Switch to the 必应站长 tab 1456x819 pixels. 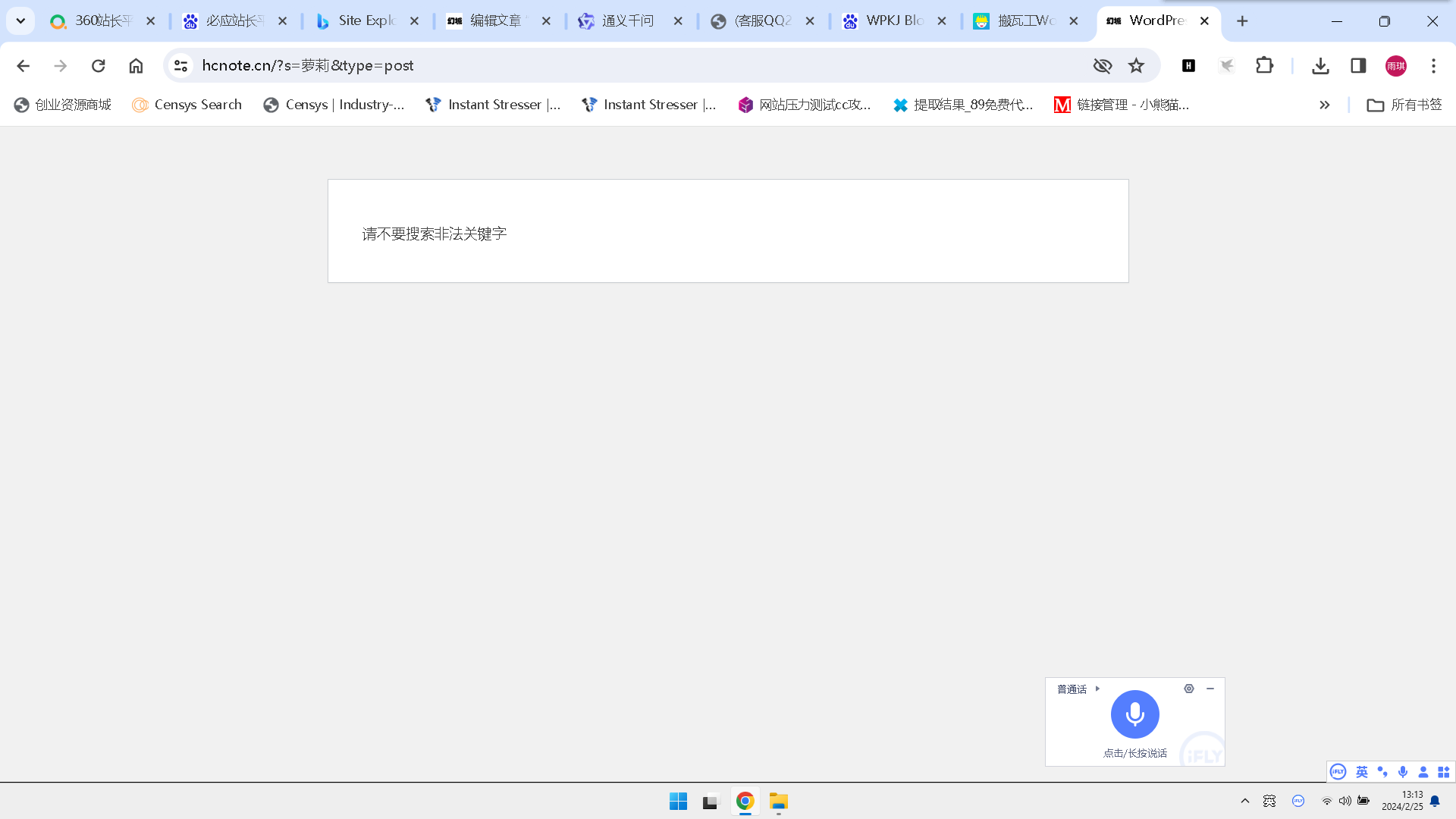pyautogui.click(x=234, y=21)
